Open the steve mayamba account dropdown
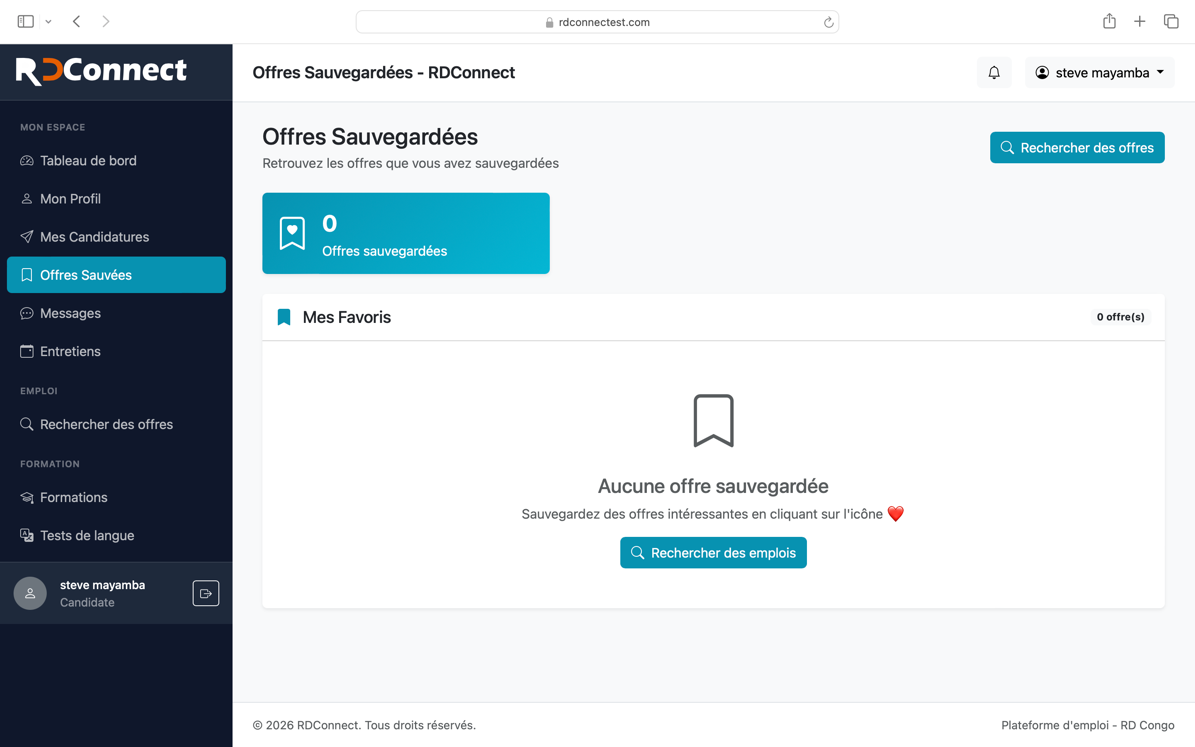The width and height of the screenshot is (1195, 747). click(x=1099, y=72)
